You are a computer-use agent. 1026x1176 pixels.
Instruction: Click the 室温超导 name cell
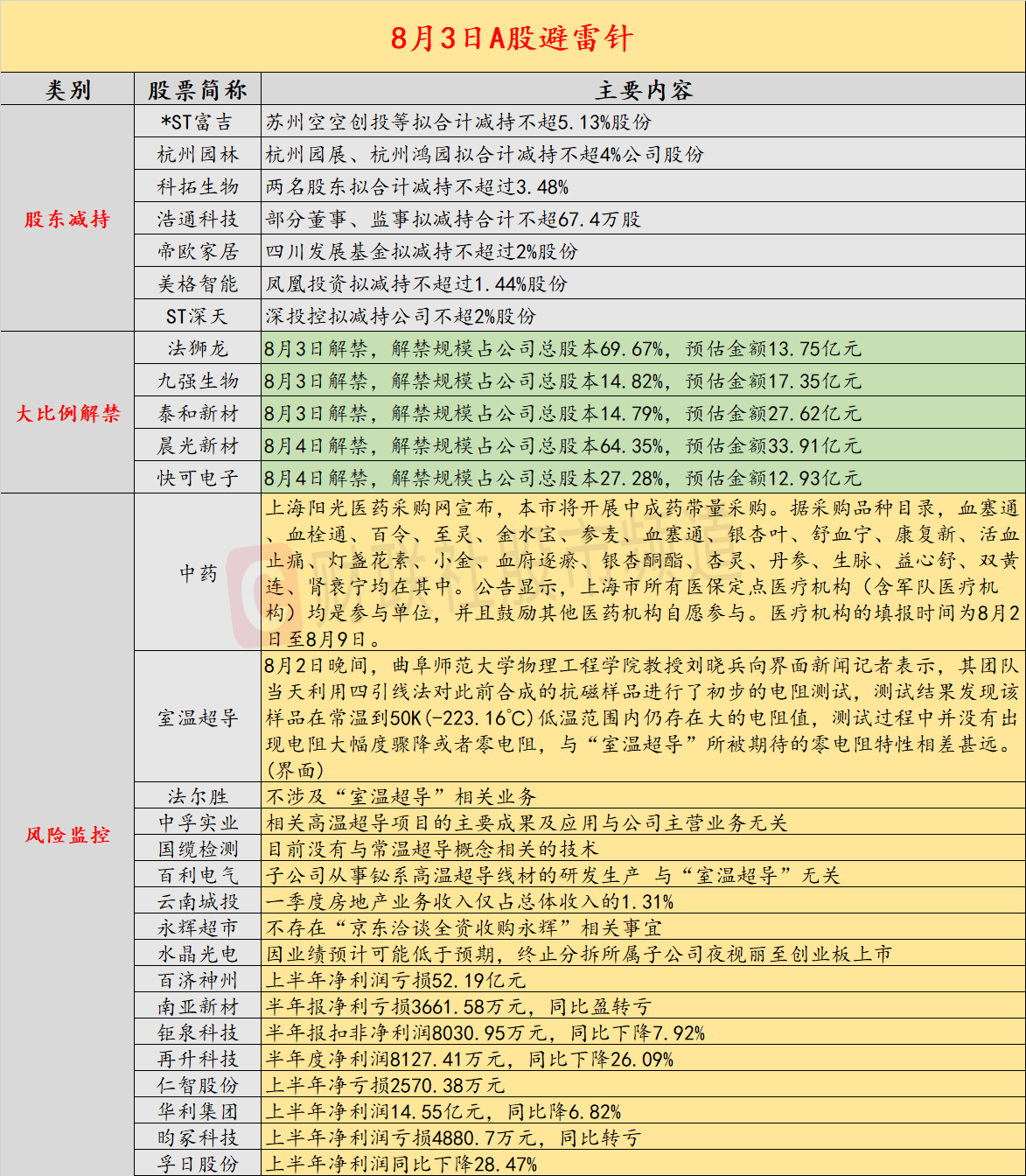pos(198,717)
